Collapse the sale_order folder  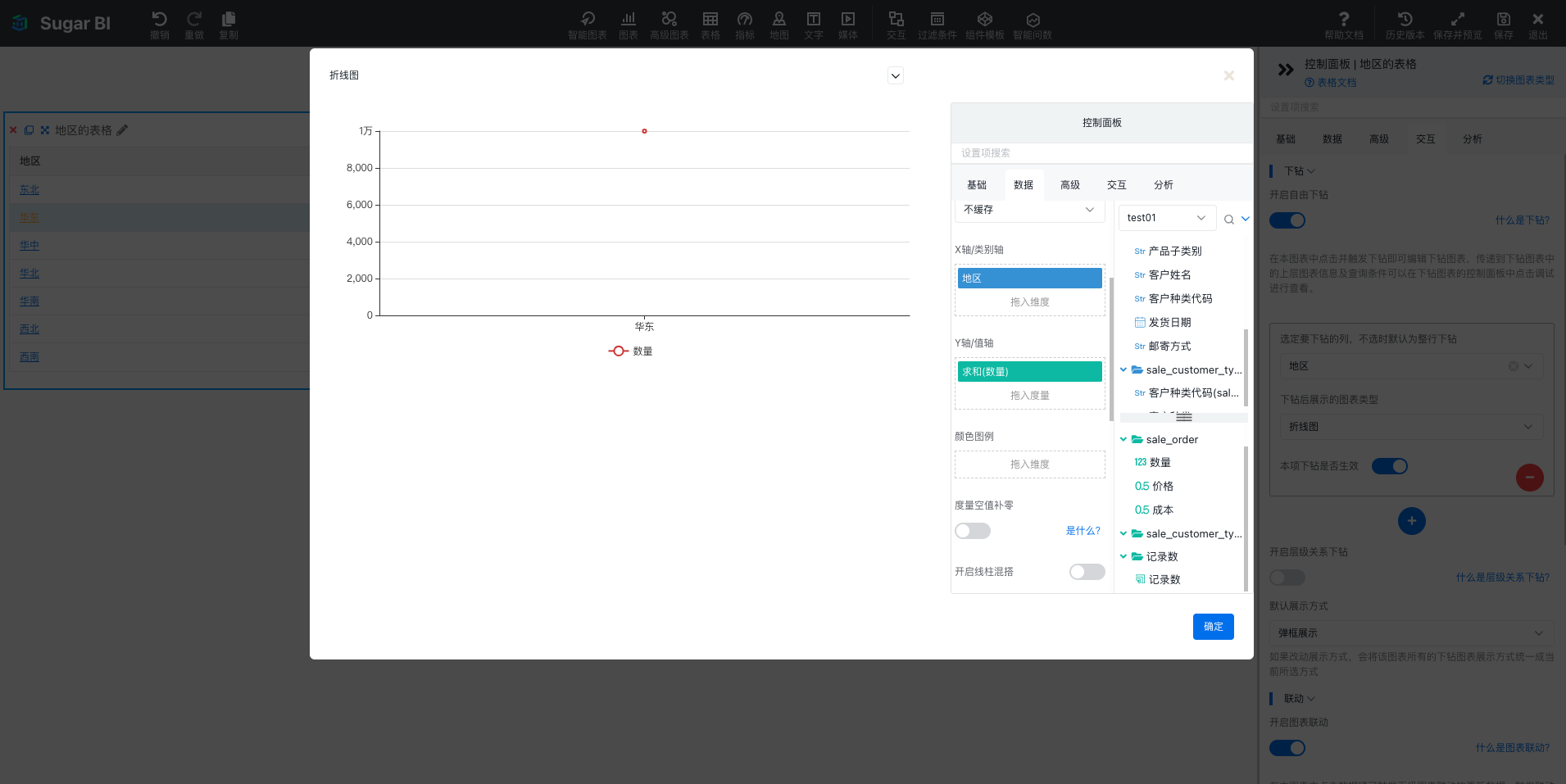(x=1123, y=439)
